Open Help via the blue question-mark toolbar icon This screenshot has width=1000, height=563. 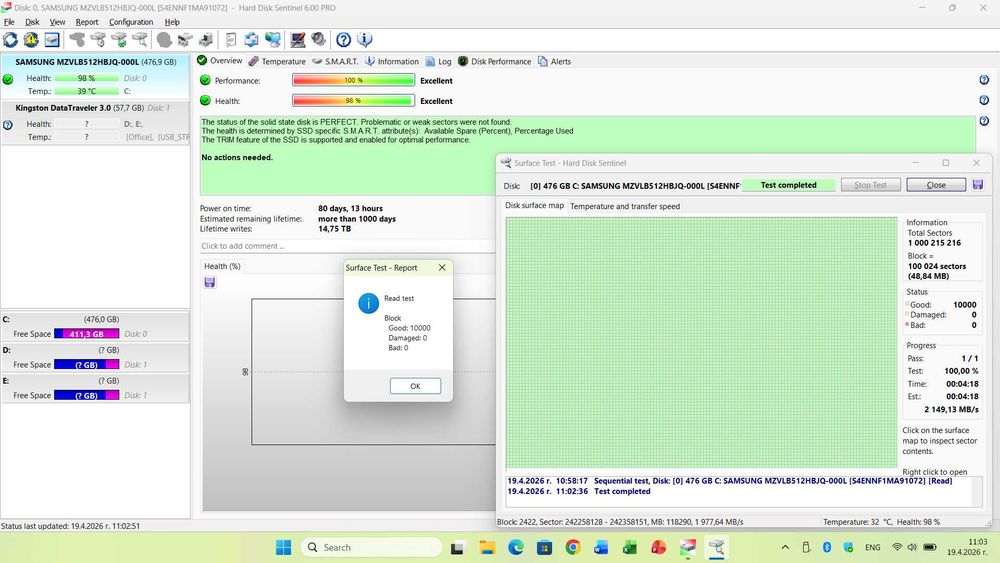pos(343,40)
